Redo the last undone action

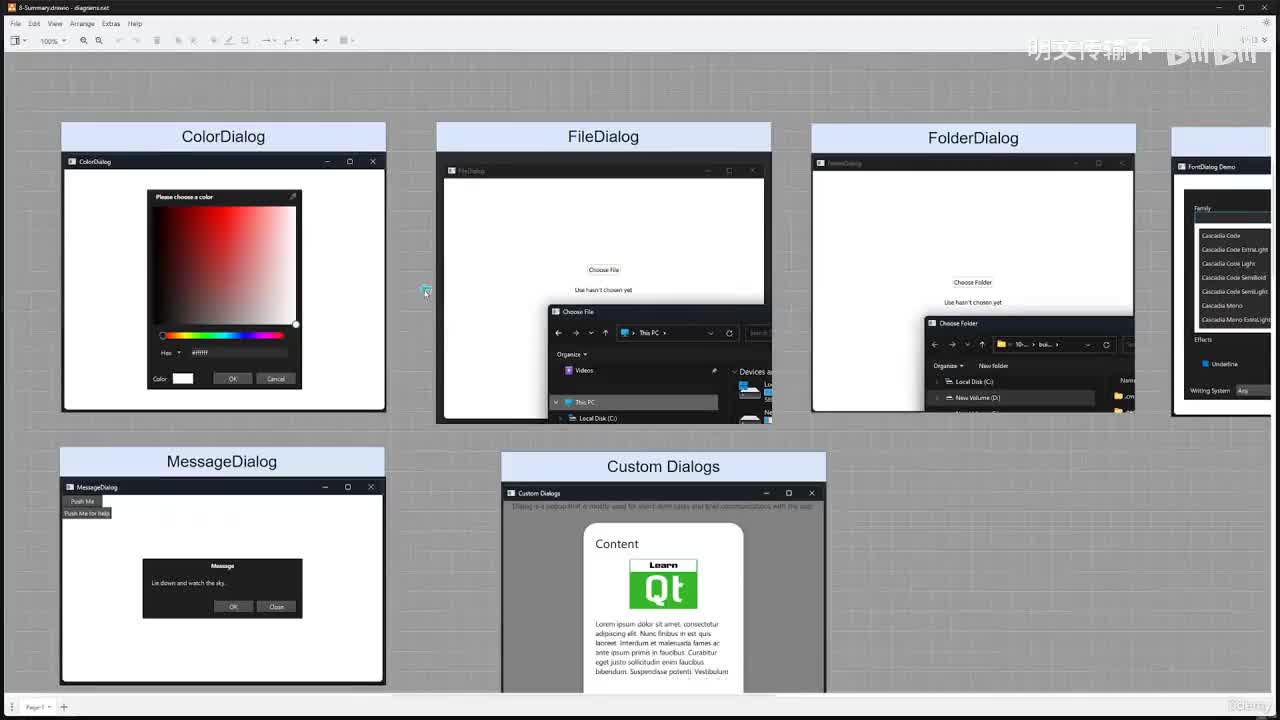tap(135, 41)
